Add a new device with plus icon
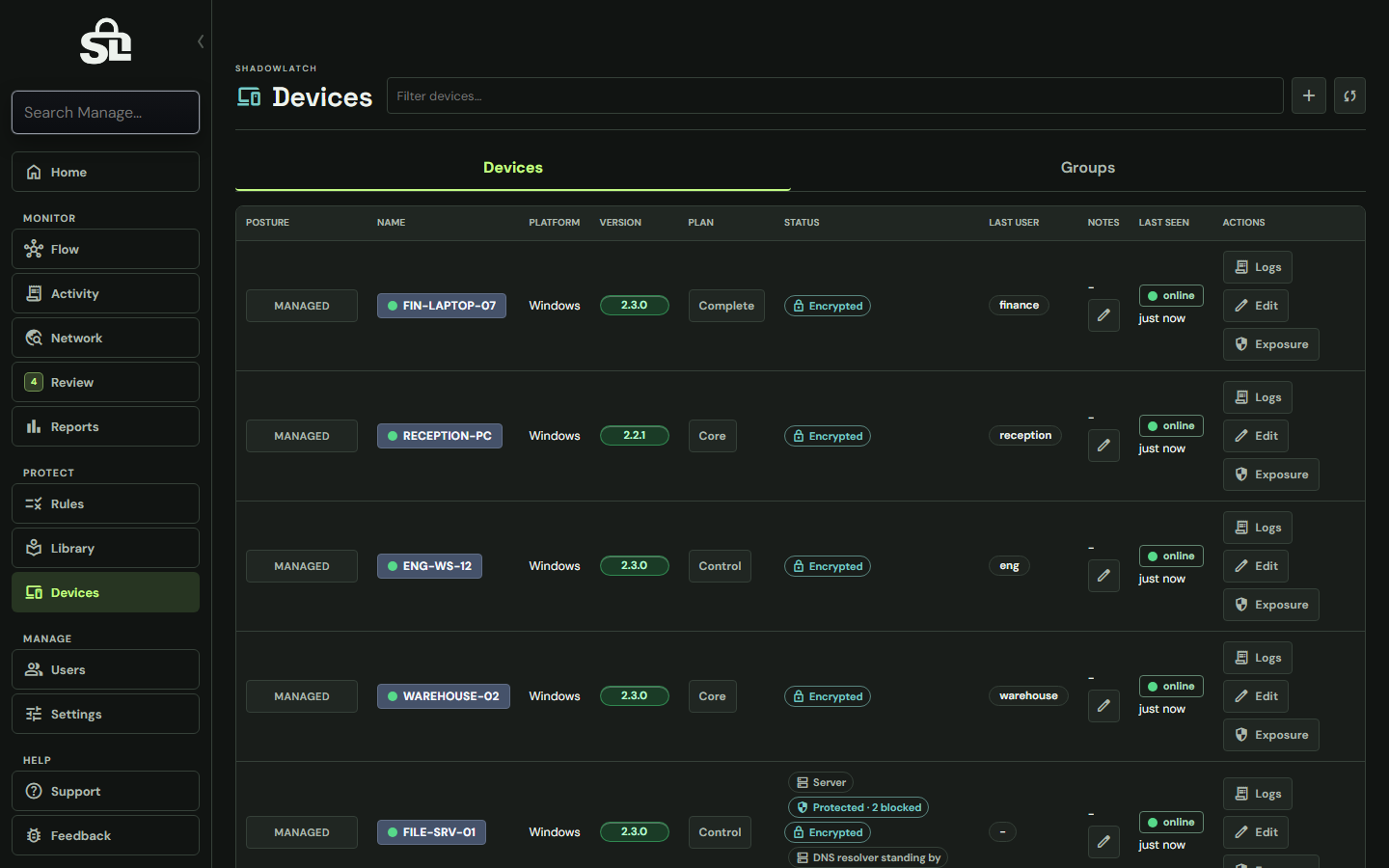The image size is (1389, 868). (1309, 95)
